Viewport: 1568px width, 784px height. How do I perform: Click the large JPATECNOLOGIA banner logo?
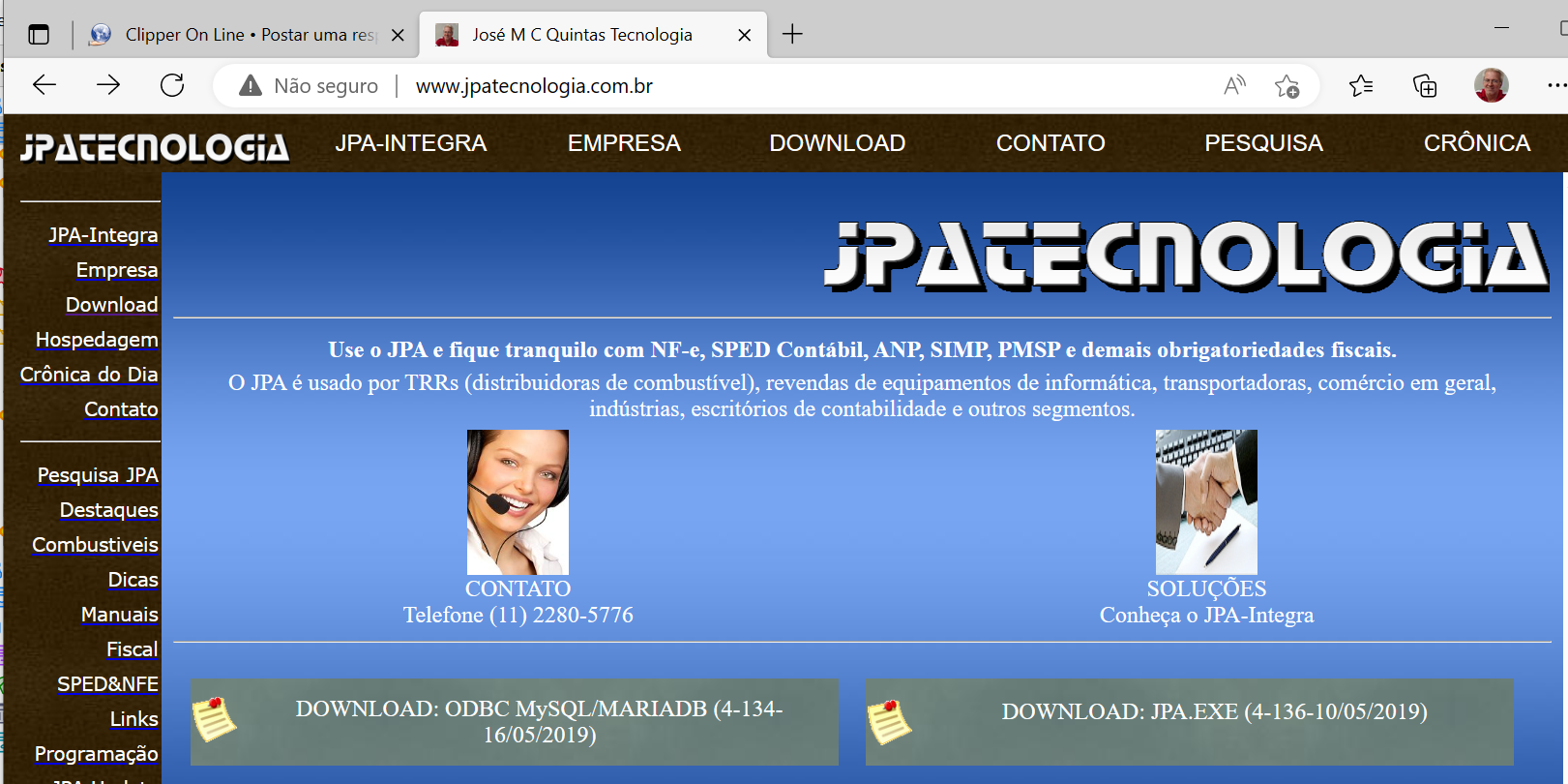pyautogui.click(x=1187, y=256)
